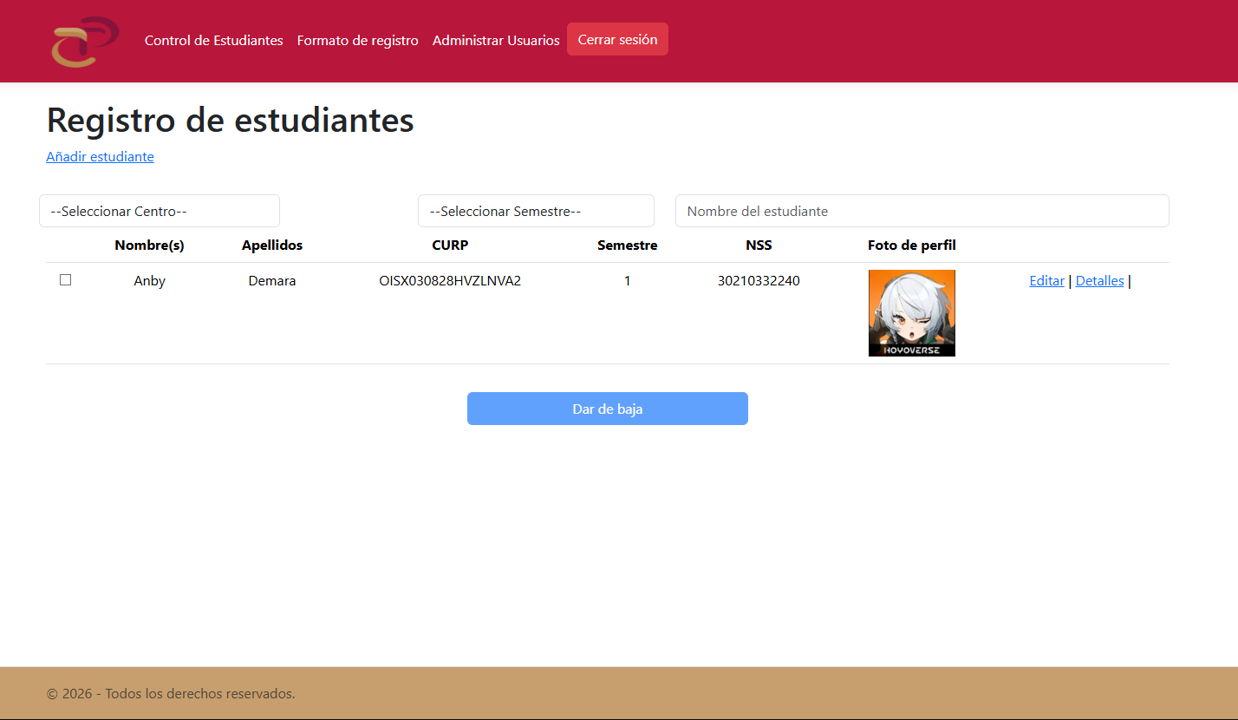Open Control de Estudiantes page
The height and width of the screenshot is (720, 1238).
pos(214,41)
